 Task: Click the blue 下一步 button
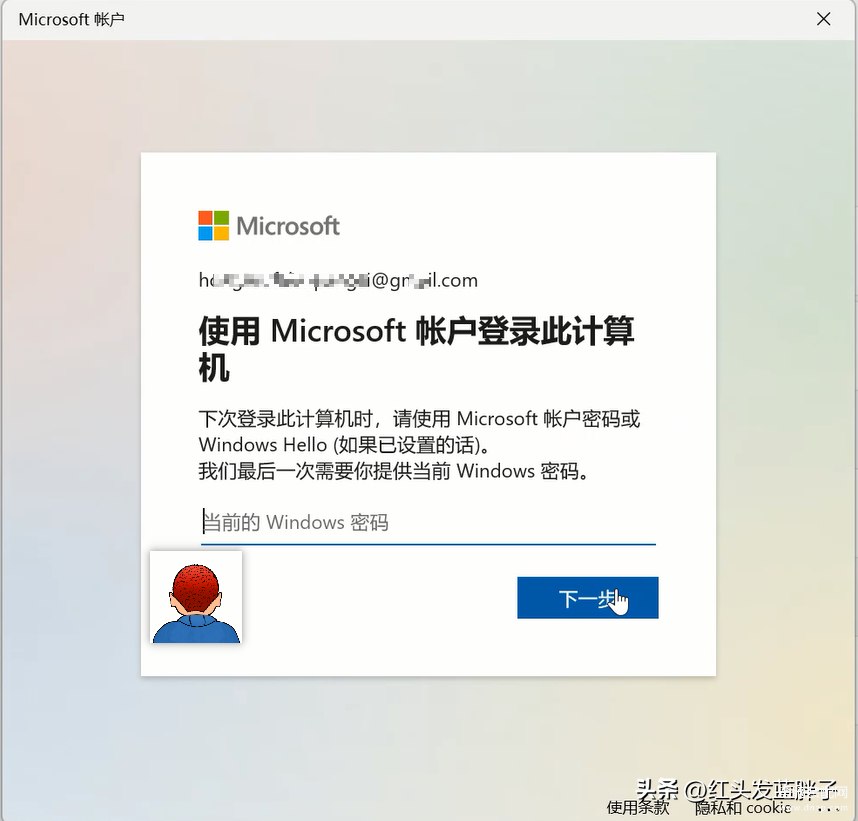588,598
